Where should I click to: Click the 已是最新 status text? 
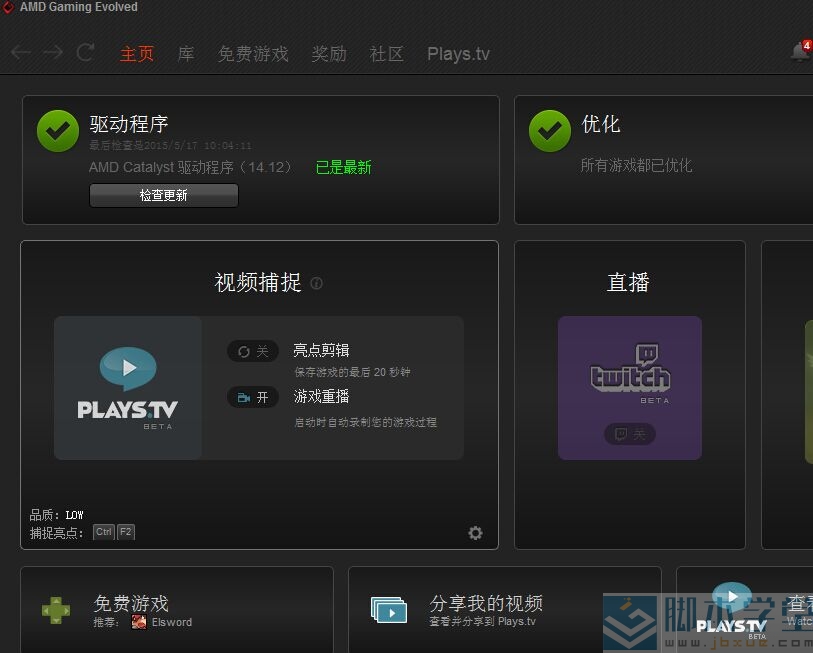click(343, 167)
